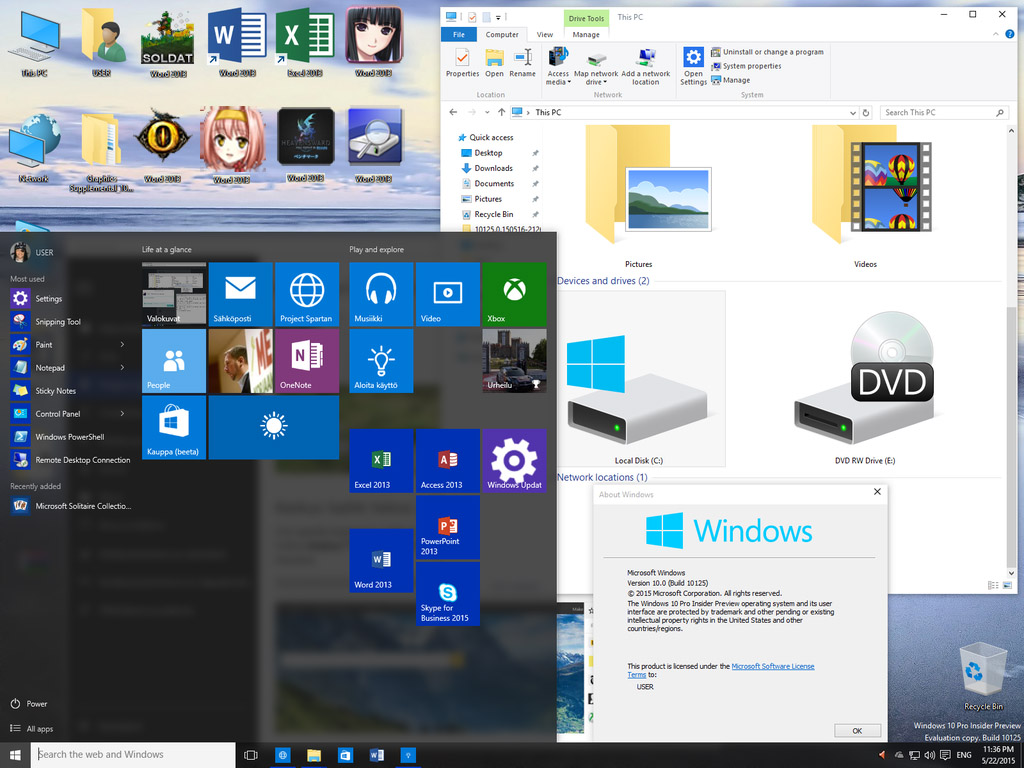The image size is (1024, 768).
Task: Launch Remote Desktop Connection
Action: pyautogui.click(x=71, y=460)
